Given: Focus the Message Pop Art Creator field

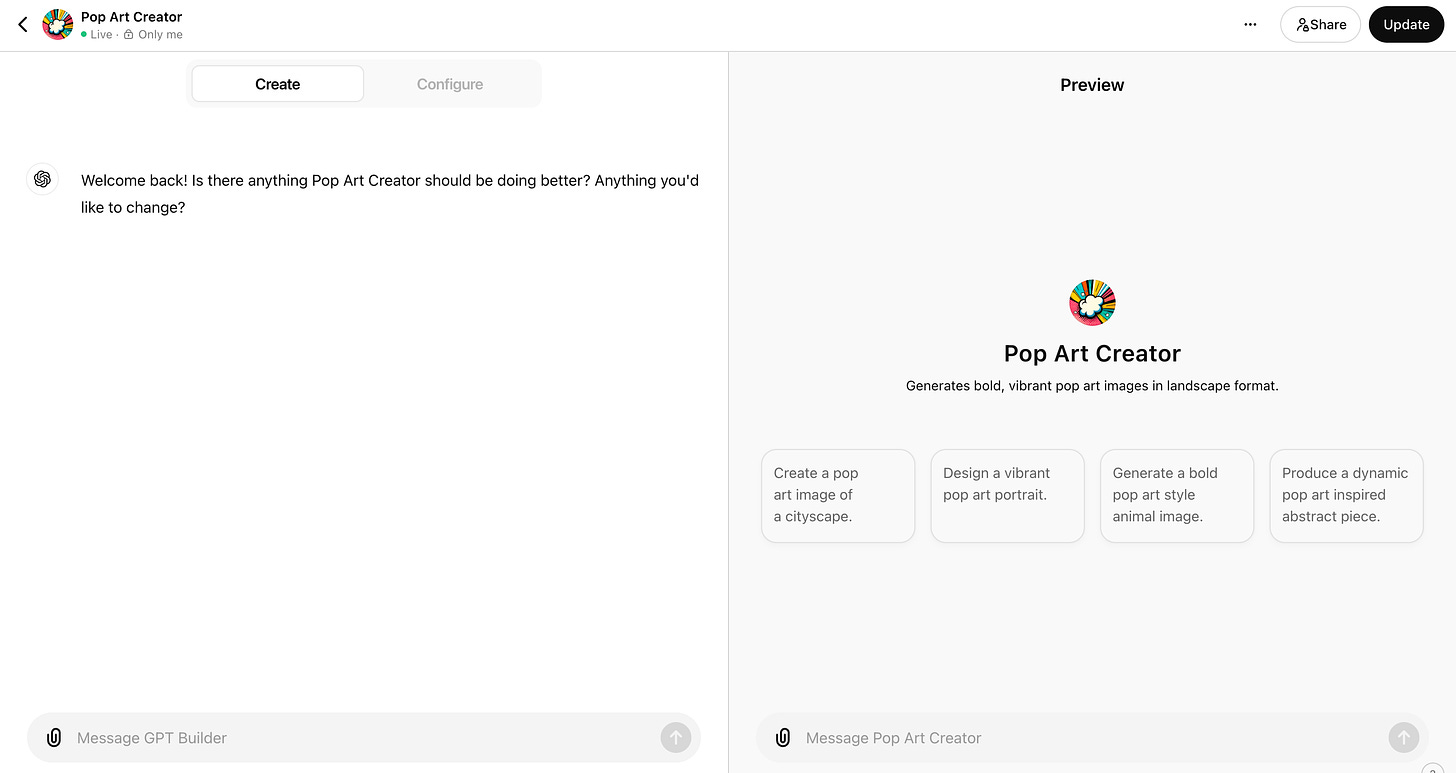Looking at the screenshot, I should pos(1093,738).
